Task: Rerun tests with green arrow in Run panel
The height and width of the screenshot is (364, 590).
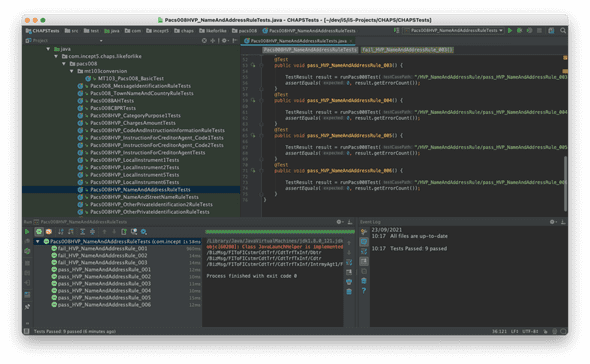Action: 27,231
